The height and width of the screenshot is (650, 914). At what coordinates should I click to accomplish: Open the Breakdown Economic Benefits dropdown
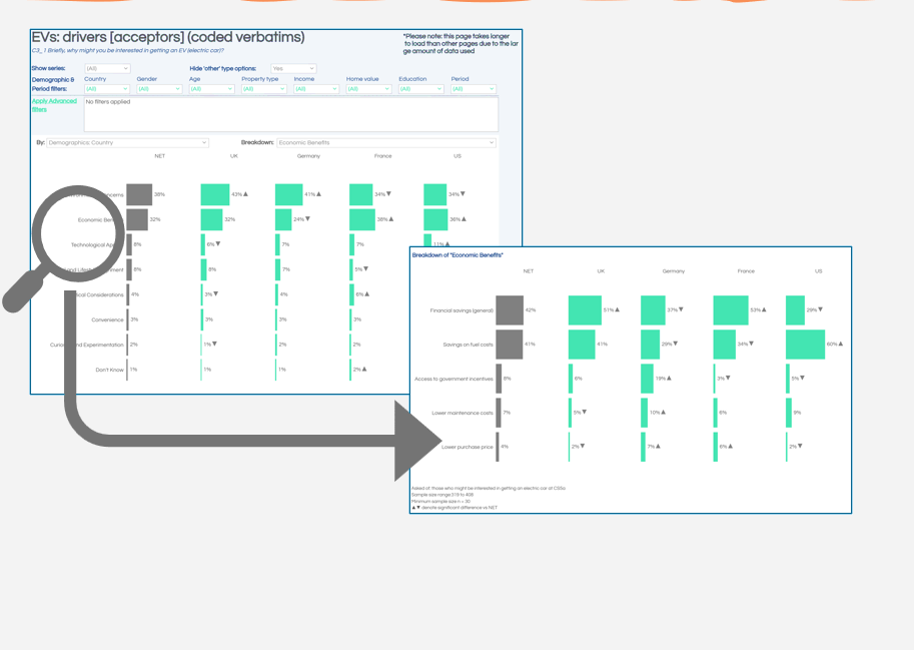(x=385, y=143)
